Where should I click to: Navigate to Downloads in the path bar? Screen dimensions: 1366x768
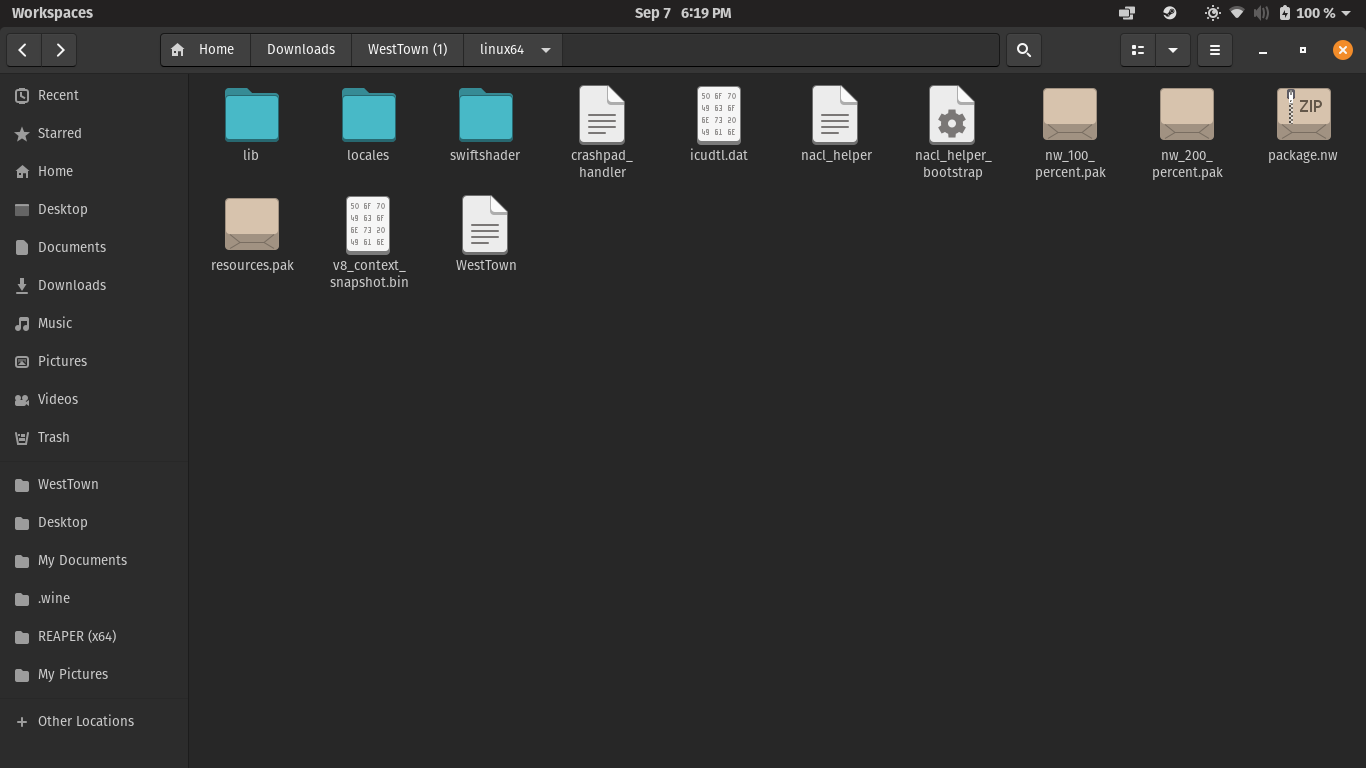(x=301, y=50)
